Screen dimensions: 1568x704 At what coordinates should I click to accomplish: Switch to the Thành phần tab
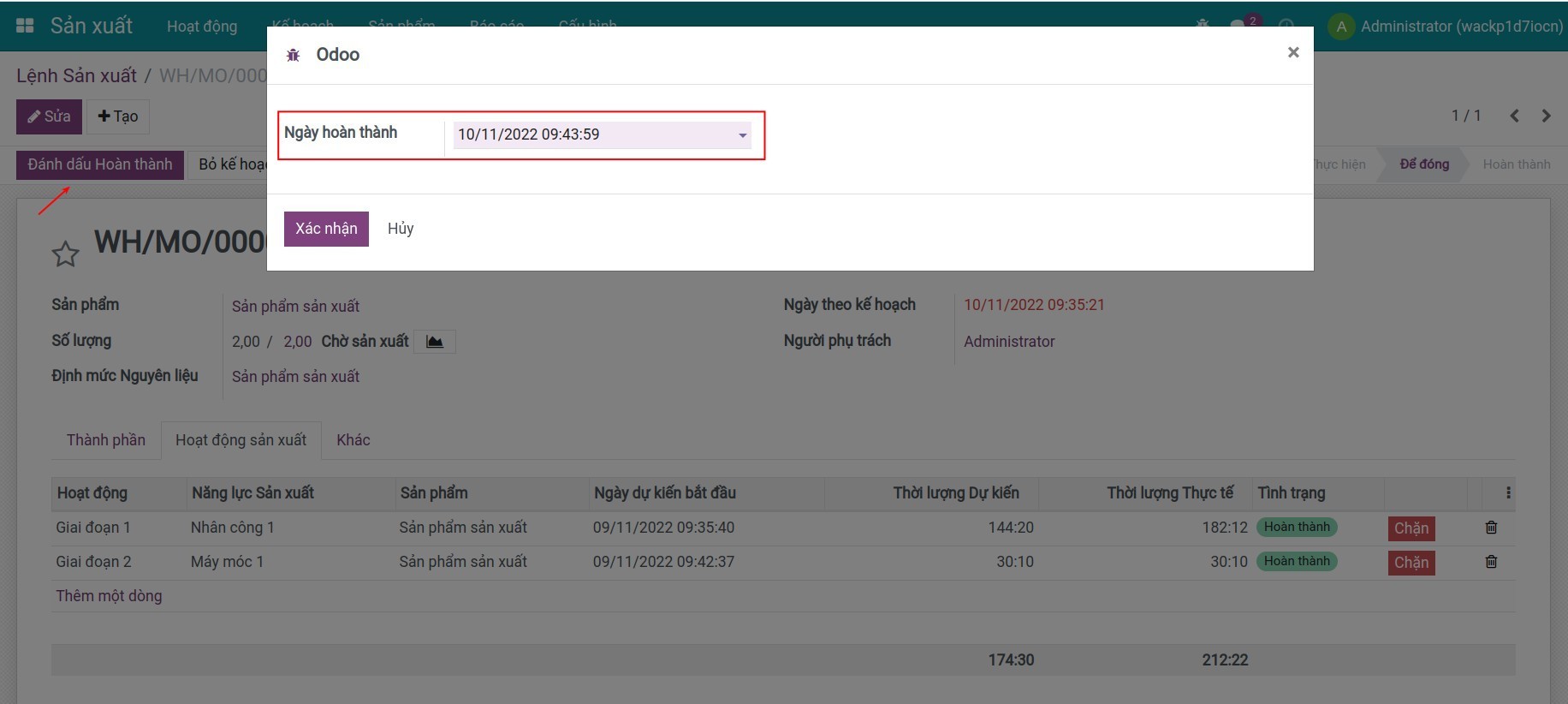(x=106, y=440)
